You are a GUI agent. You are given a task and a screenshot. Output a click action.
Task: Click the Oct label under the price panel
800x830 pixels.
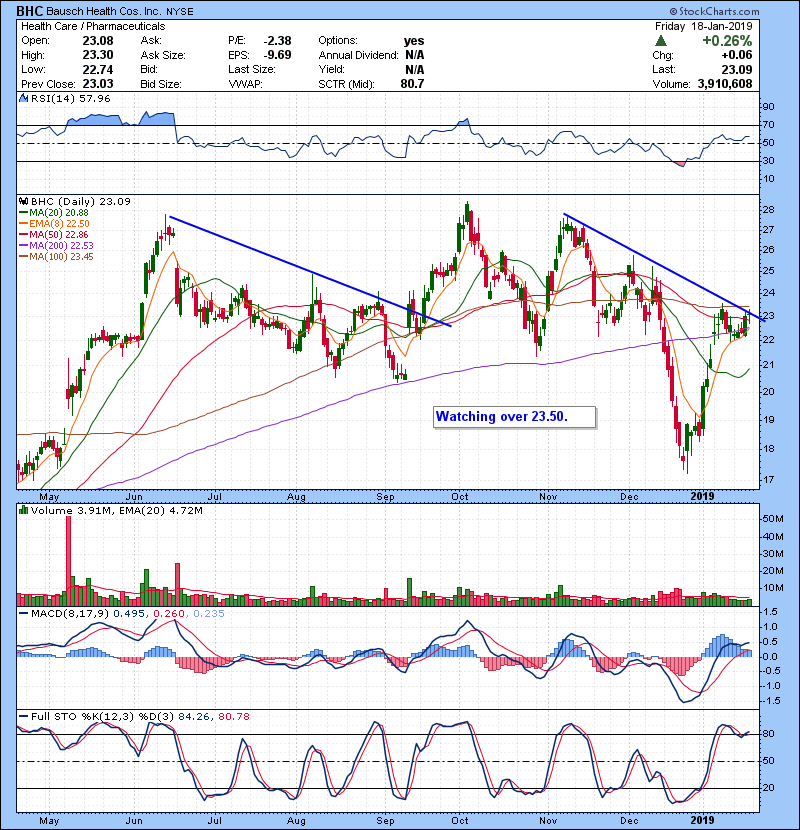click(x=460, y=497)
